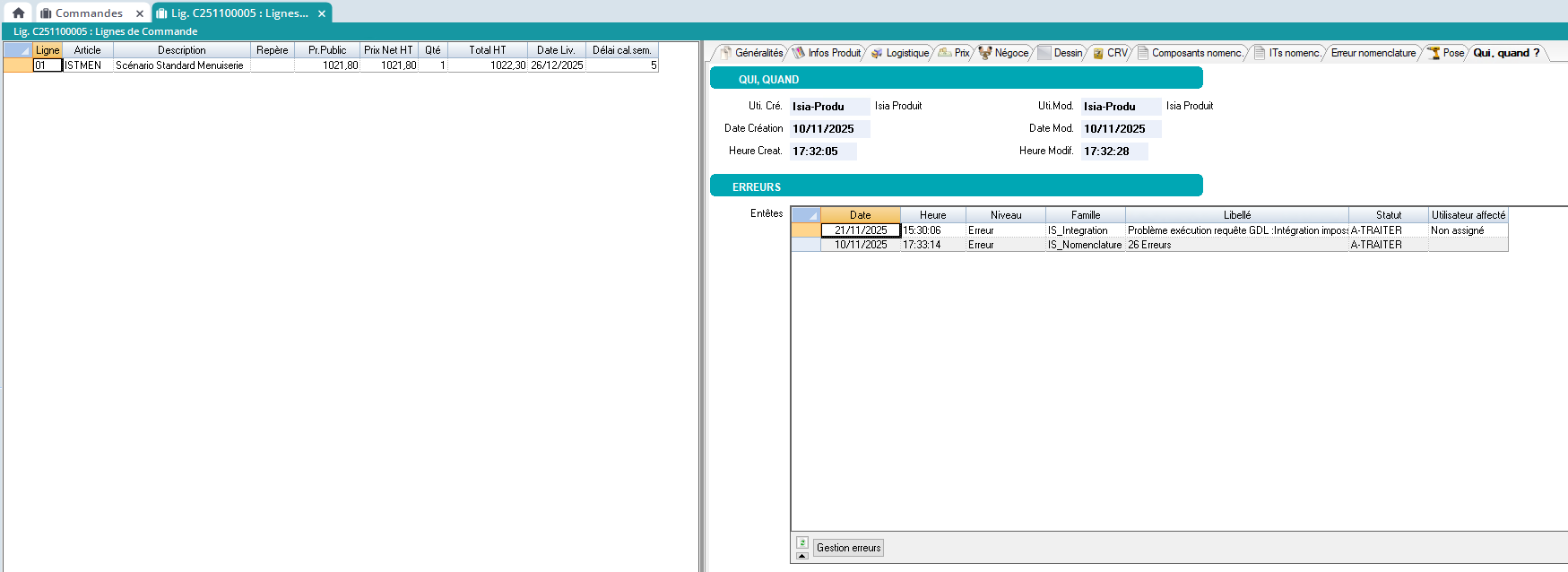Click the Gestion erreurs button
This screenshot has width=1568, height=572.
[x=848, y=548]
